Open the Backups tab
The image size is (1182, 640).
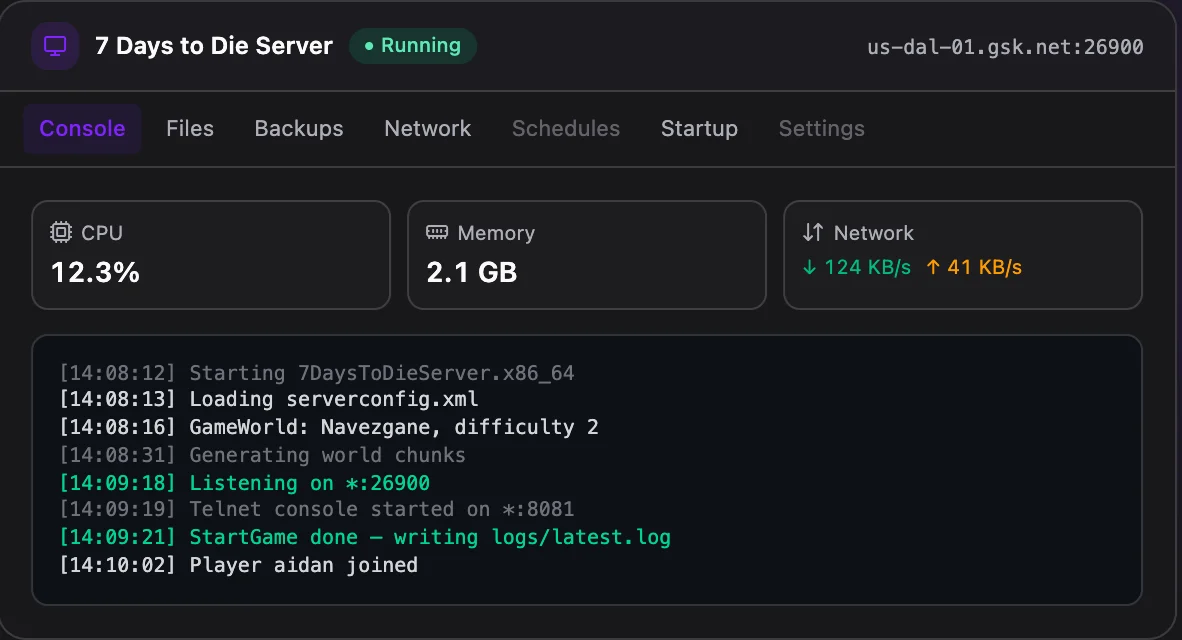(x=299, y=129)
